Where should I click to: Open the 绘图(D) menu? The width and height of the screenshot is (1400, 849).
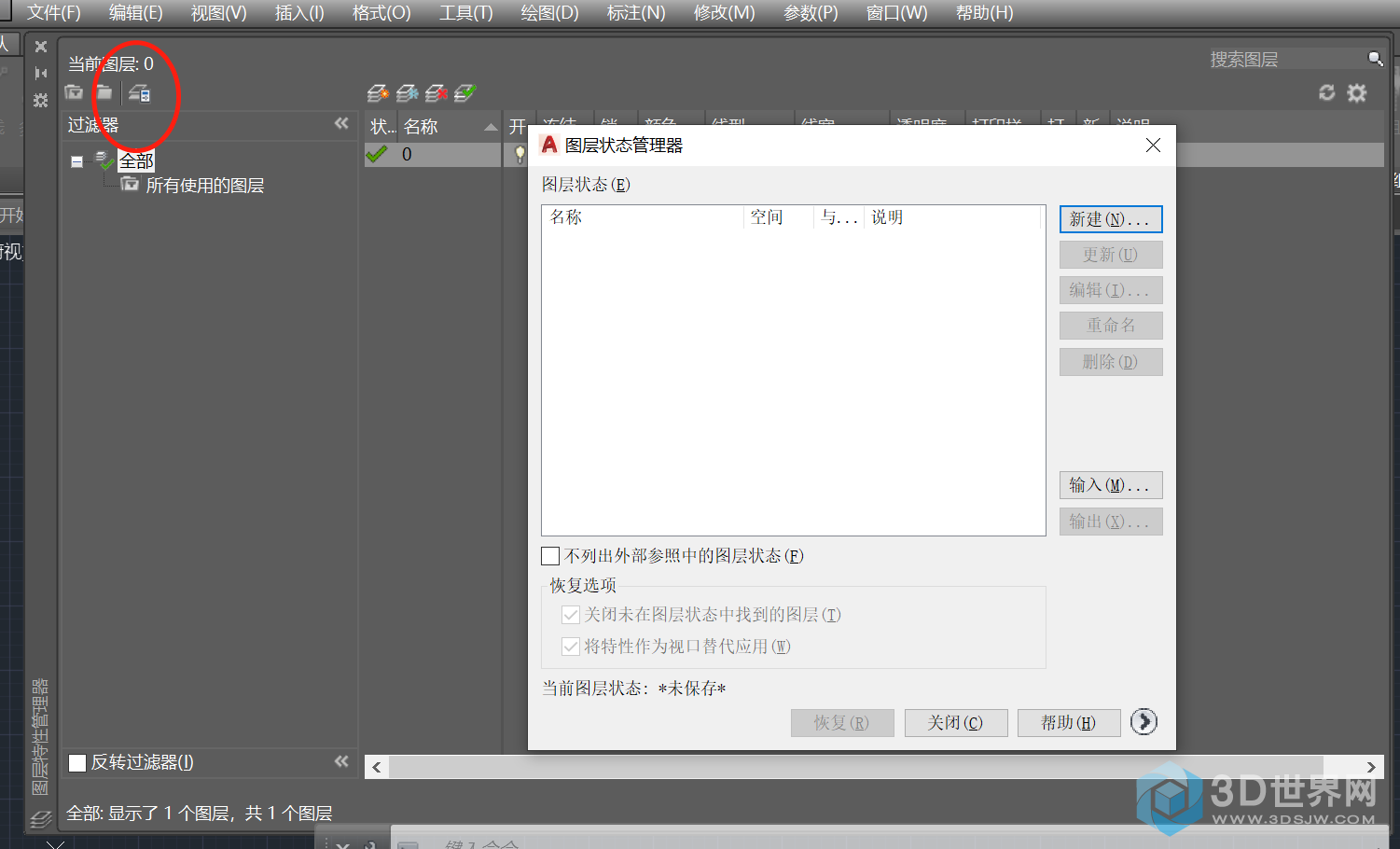[549, 13]
